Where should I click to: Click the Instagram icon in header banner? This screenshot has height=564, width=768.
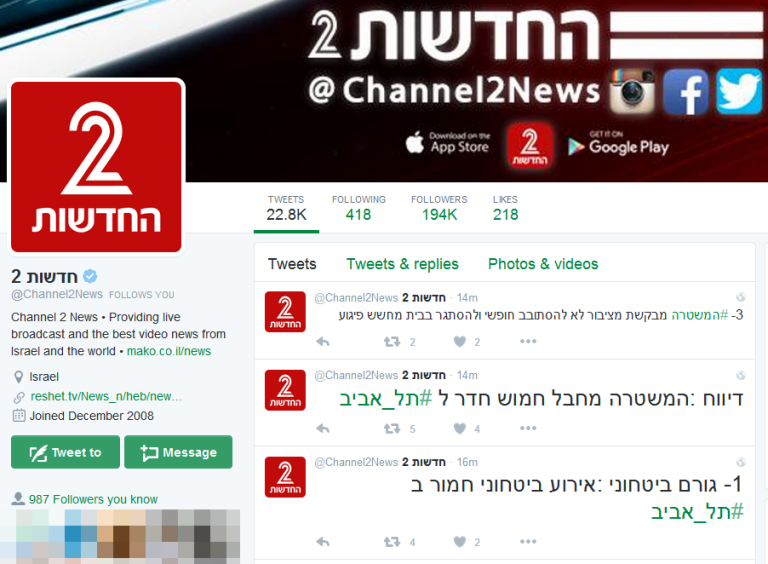[632, 91]
